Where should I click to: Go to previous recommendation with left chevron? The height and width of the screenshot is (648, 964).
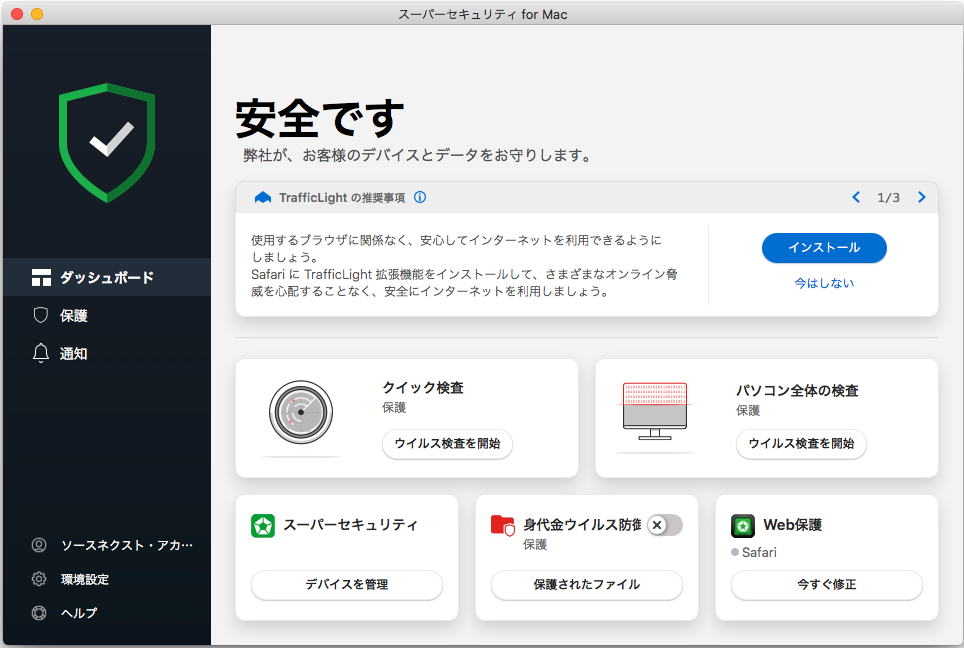856,197
